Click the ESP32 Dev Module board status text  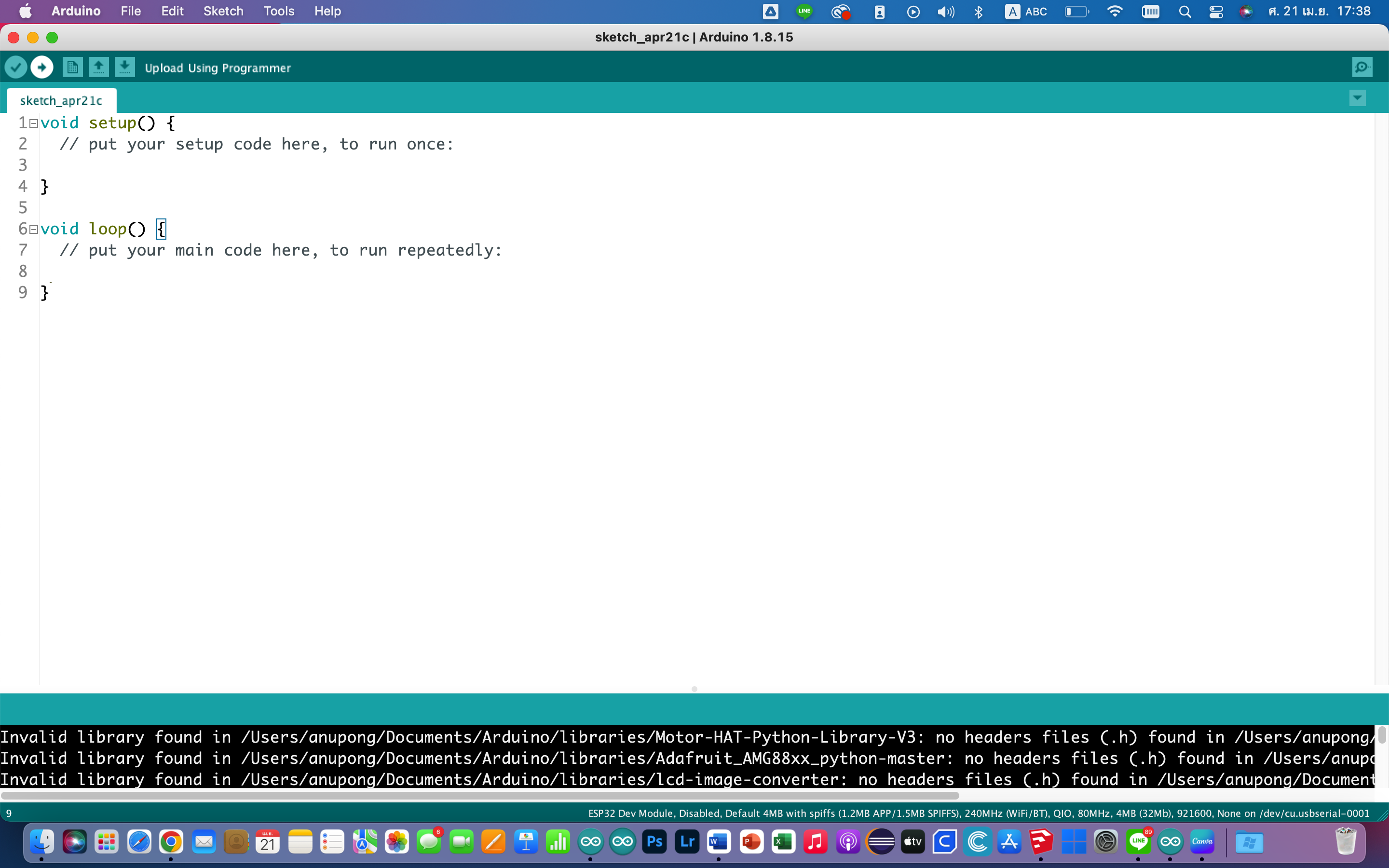[x=979, y=813]
